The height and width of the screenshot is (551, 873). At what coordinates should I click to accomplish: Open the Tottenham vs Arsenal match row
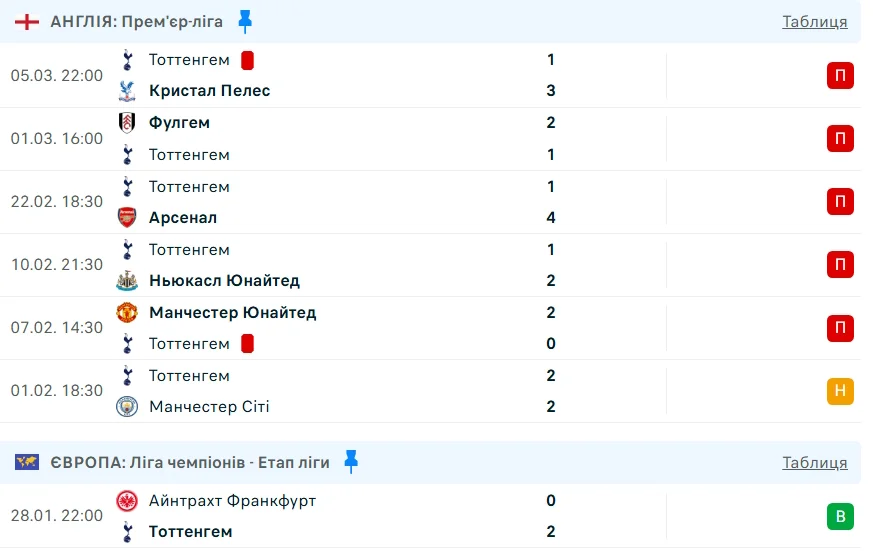(400, 202)
